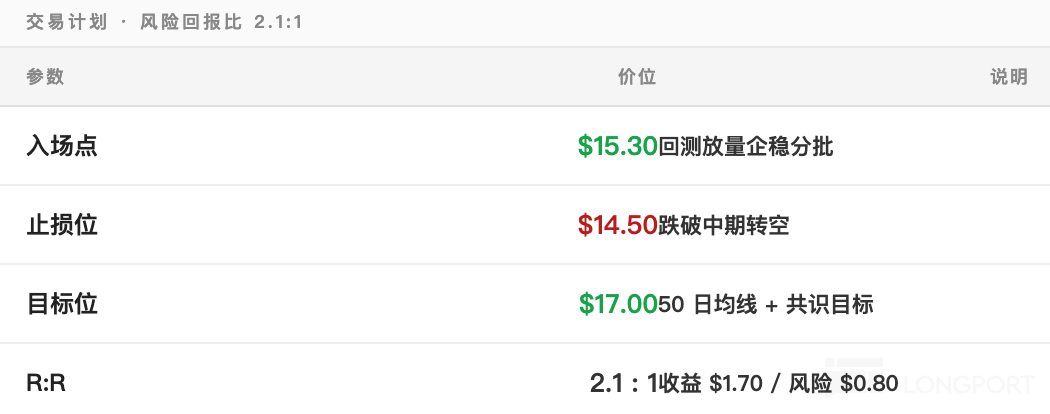
Task: Select the 止损位 row label
Action: coord(62,224)
